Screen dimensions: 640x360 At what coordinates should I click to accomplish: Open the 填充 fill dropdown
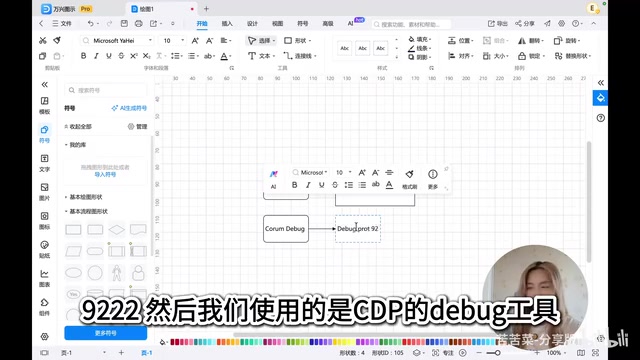(x=419, y=39)
